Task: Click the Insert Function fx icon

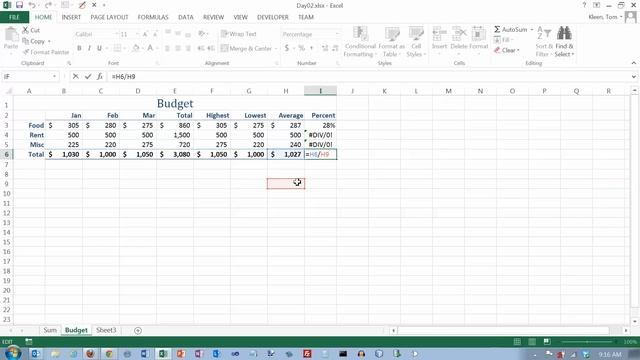Action: [100, 76]
